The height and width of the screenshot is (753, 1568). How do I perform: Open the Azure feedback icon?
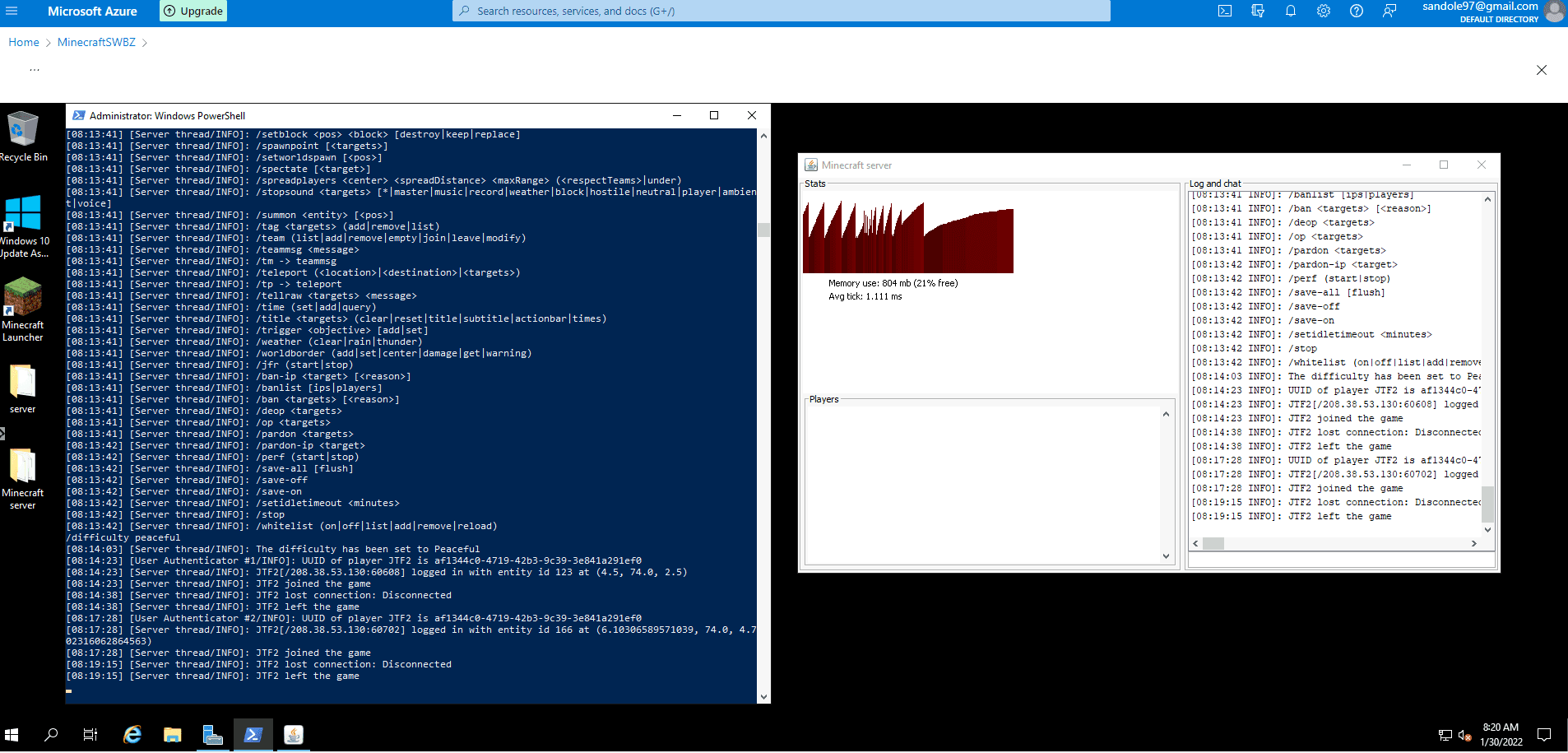point(1389,11)
